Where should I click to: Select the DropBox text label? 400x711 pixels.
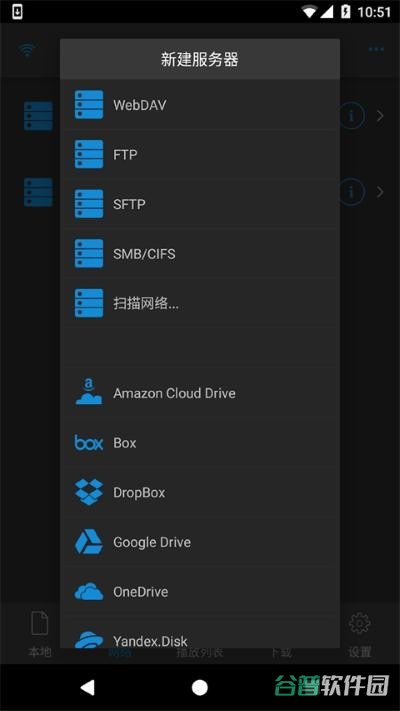point(139,492)
